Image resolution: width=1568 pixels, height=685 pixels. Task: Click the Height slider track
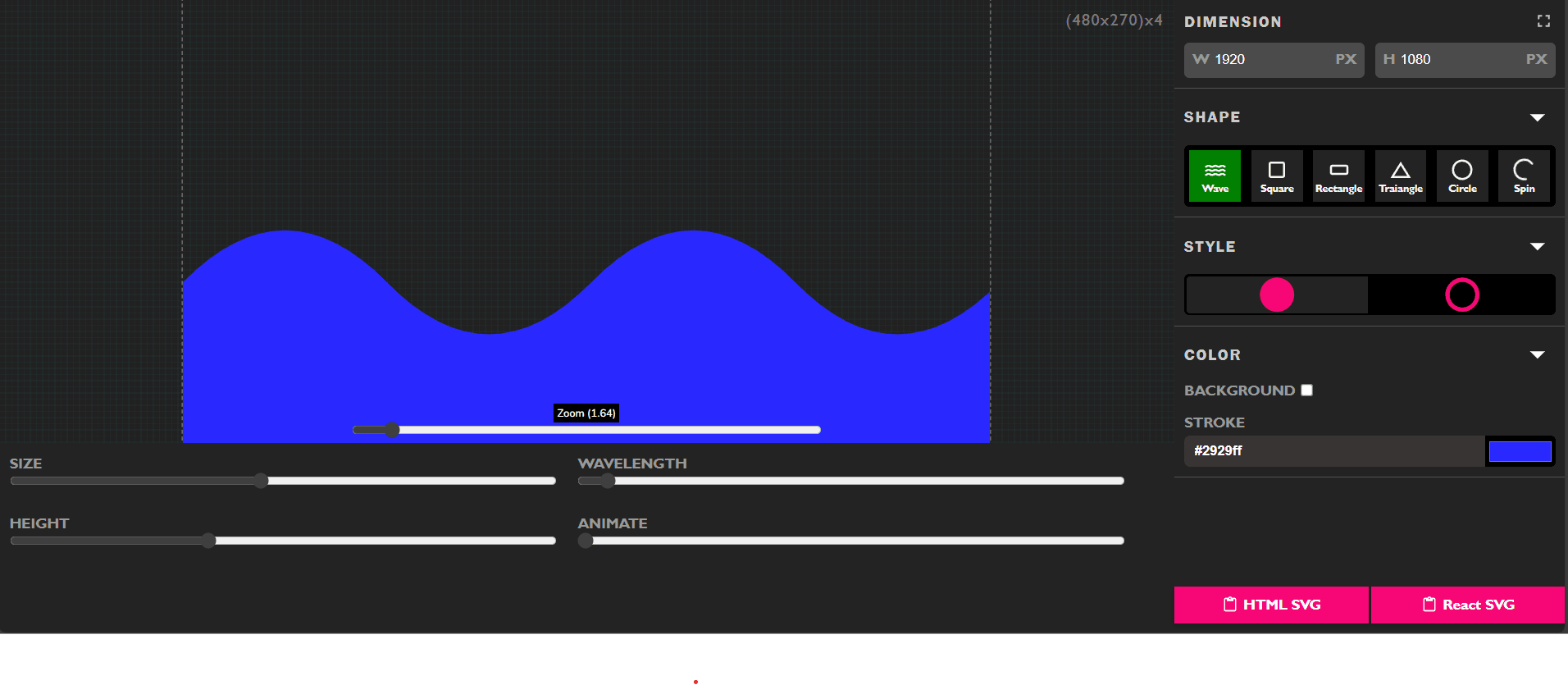(x=283, y=541)
